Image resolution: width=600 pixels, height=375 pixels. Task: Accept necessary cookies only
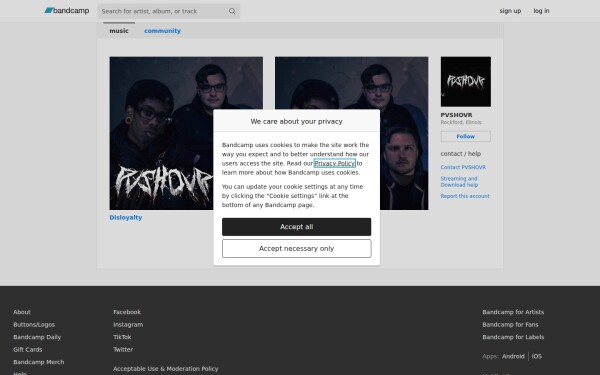pos(297,249)
